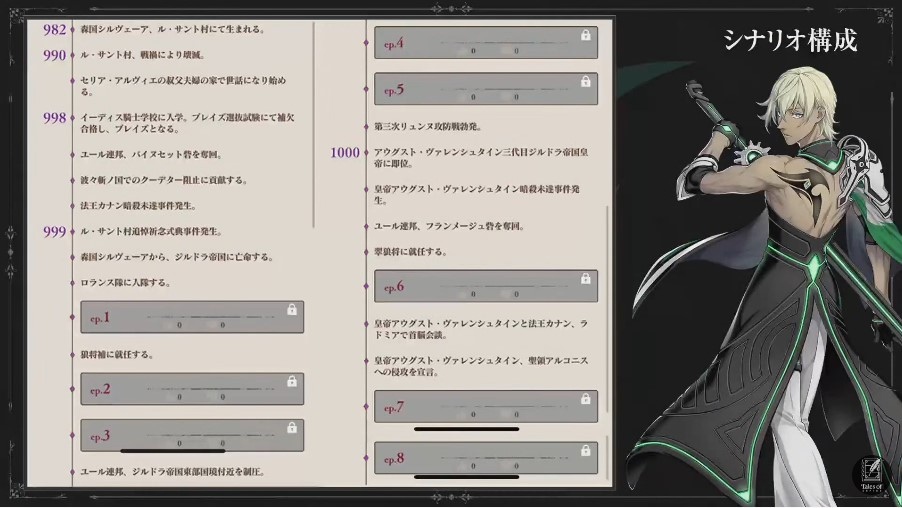Click the lock icon on ep.2
This screenshot has width=902, height=508.
point(292,381)
